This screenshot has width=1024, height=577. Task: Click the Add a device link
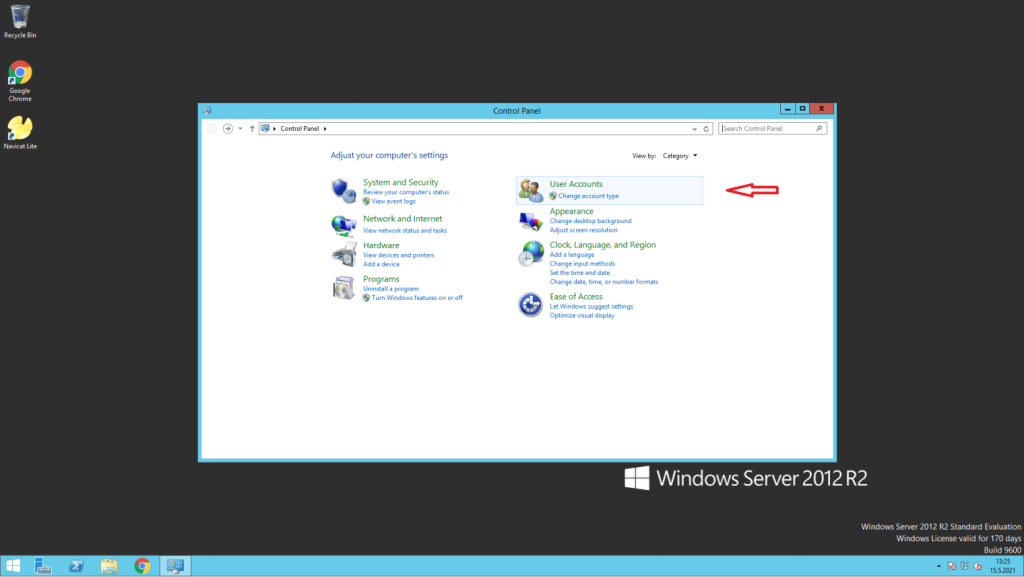(381, 264)
